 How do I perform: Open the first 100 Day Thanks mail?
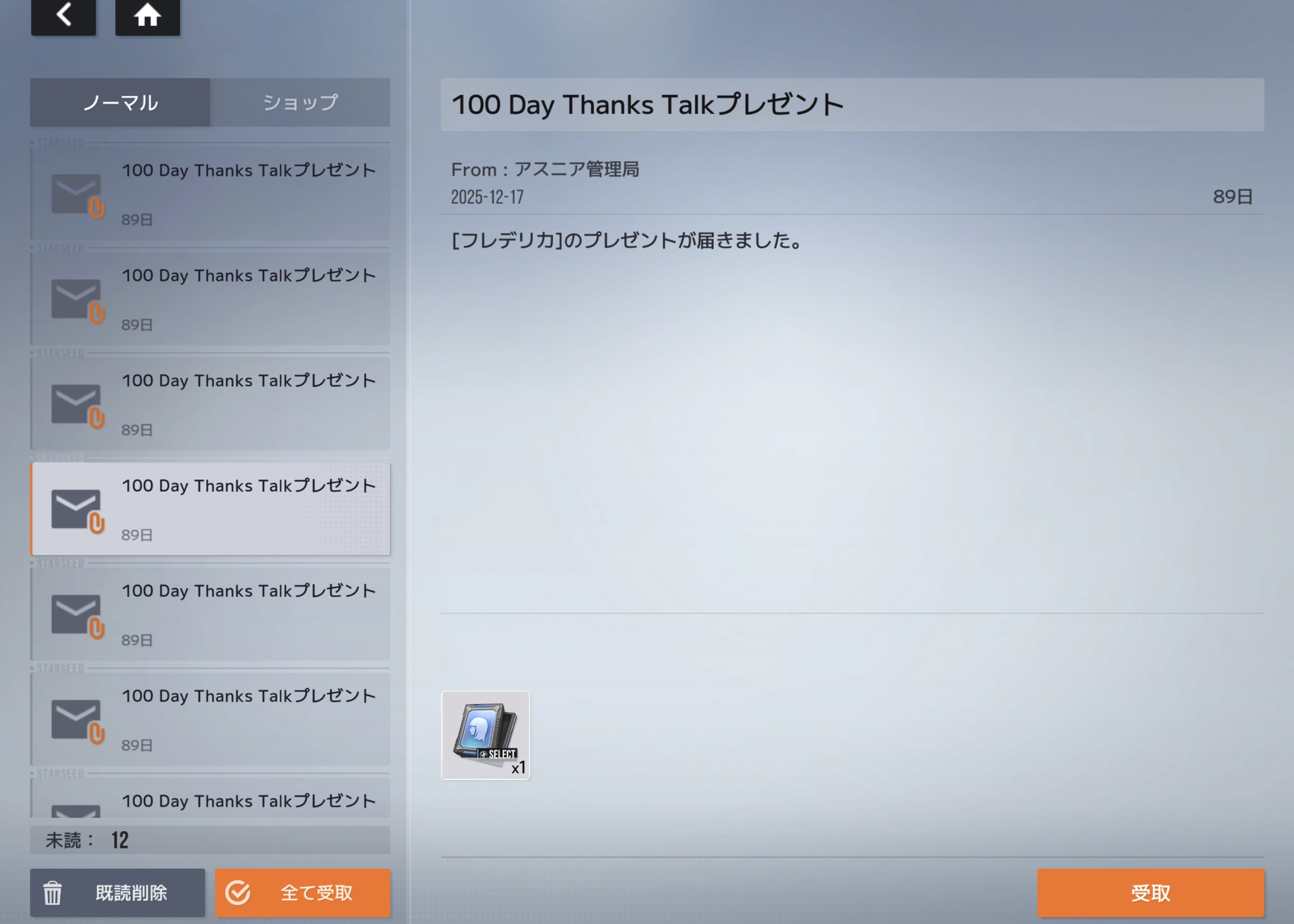point(249,170)
